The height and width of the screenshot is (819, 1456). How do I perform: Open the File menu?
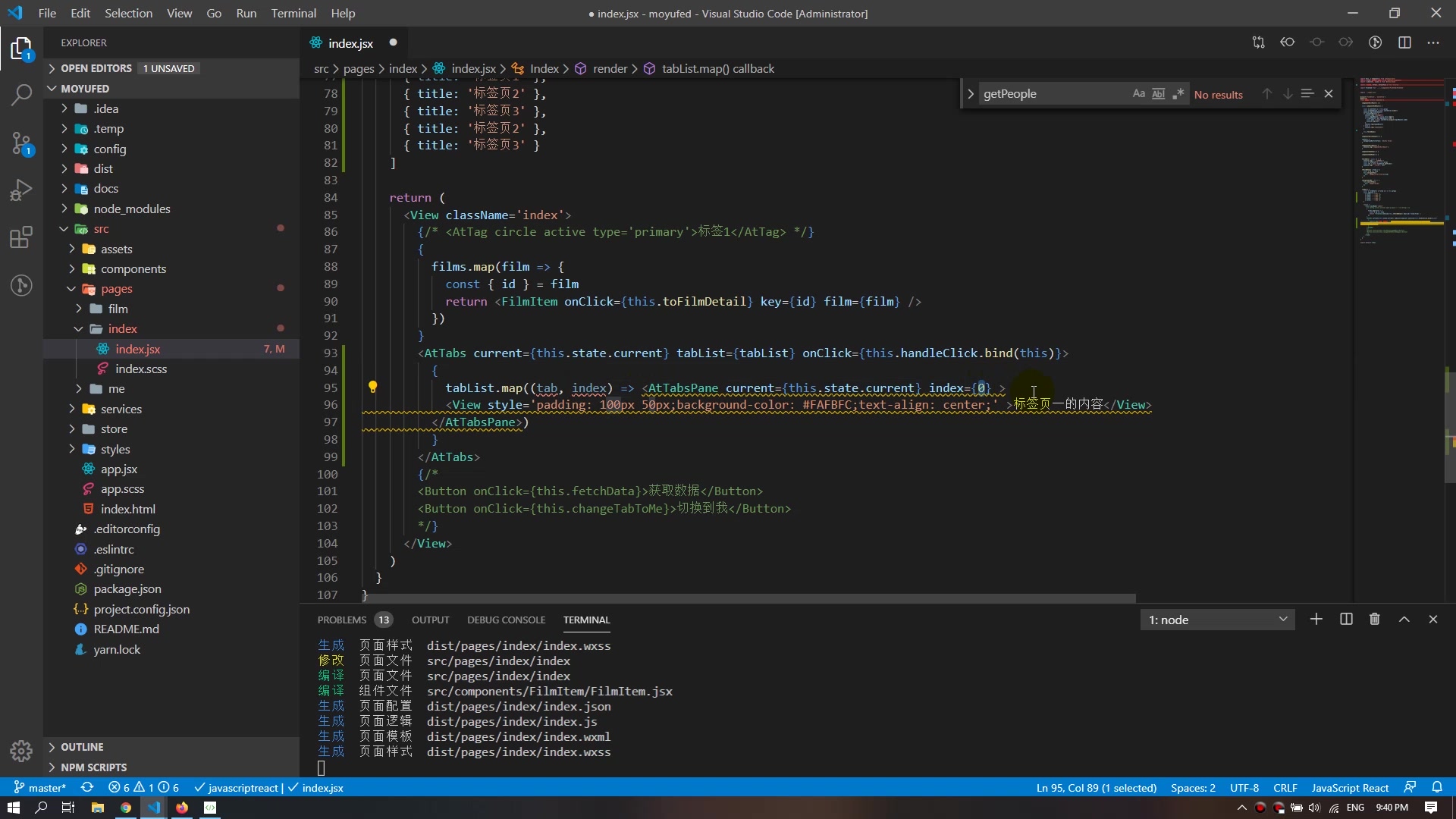coord(47,13)
